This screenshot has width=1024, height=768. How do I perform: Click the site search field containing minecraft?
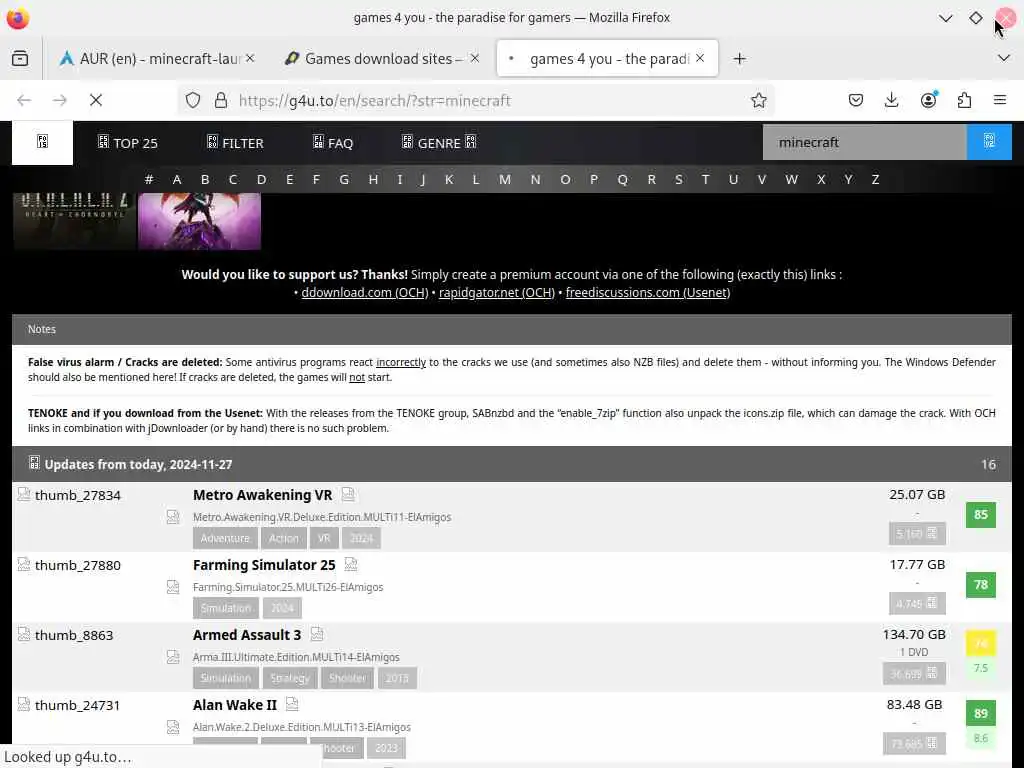[x=864, y=142]
